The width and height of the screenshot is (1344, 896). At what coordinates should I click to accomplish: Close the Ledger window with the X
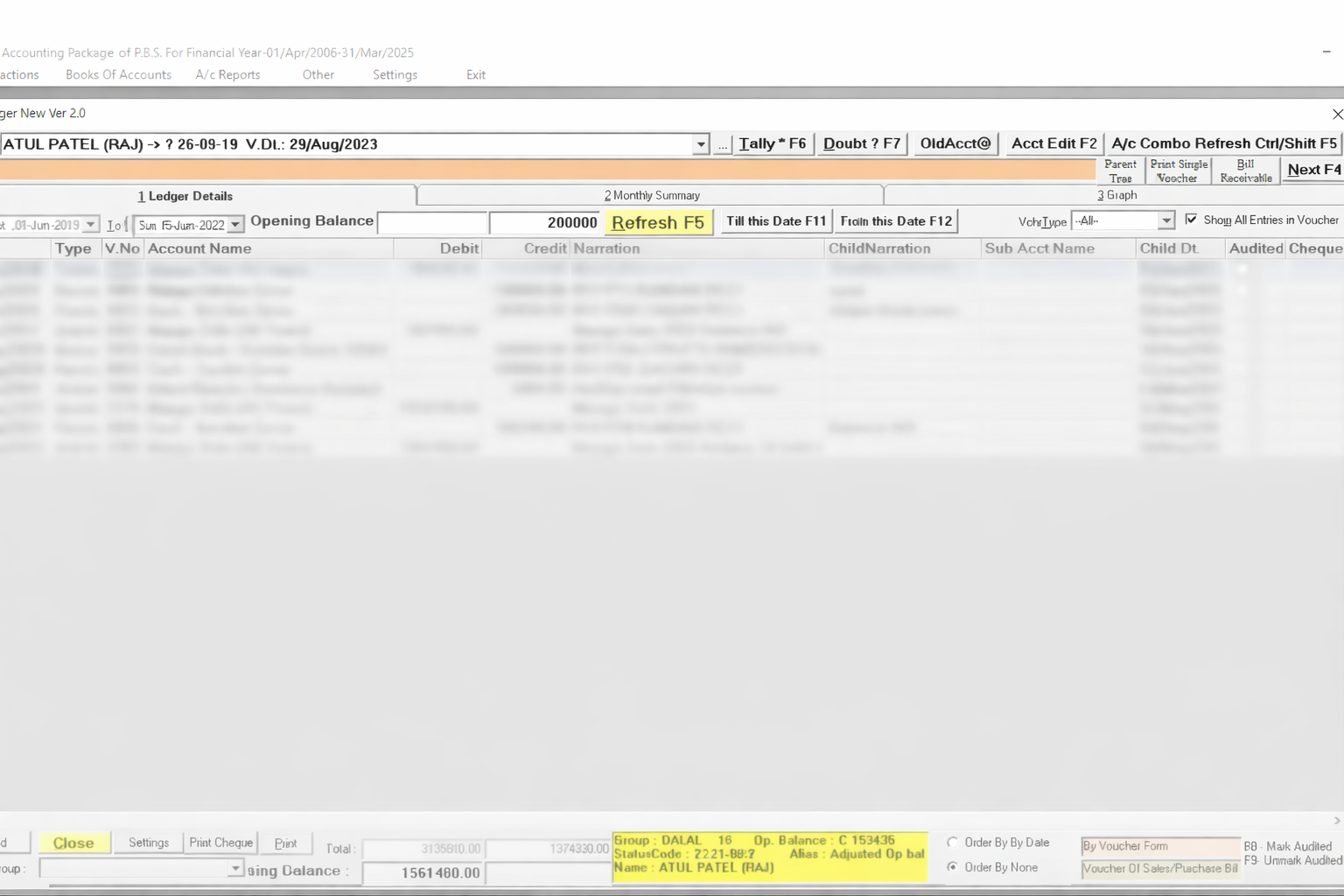pyautogui.click(x=1337, y=114)
